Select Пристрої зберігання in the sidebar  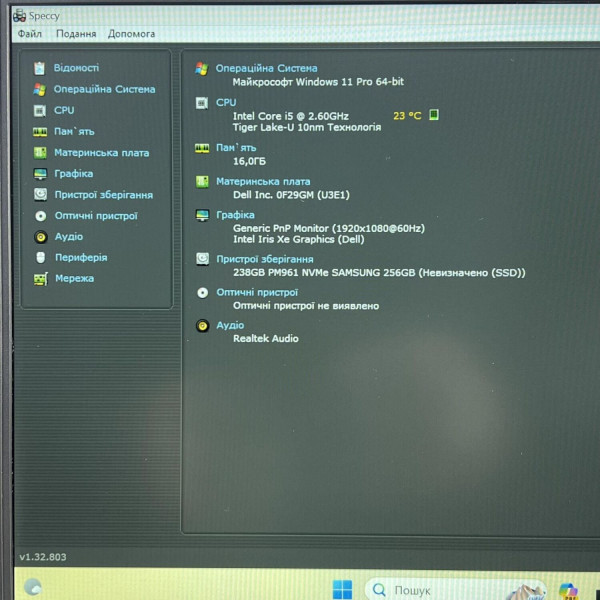coord(104,195)
